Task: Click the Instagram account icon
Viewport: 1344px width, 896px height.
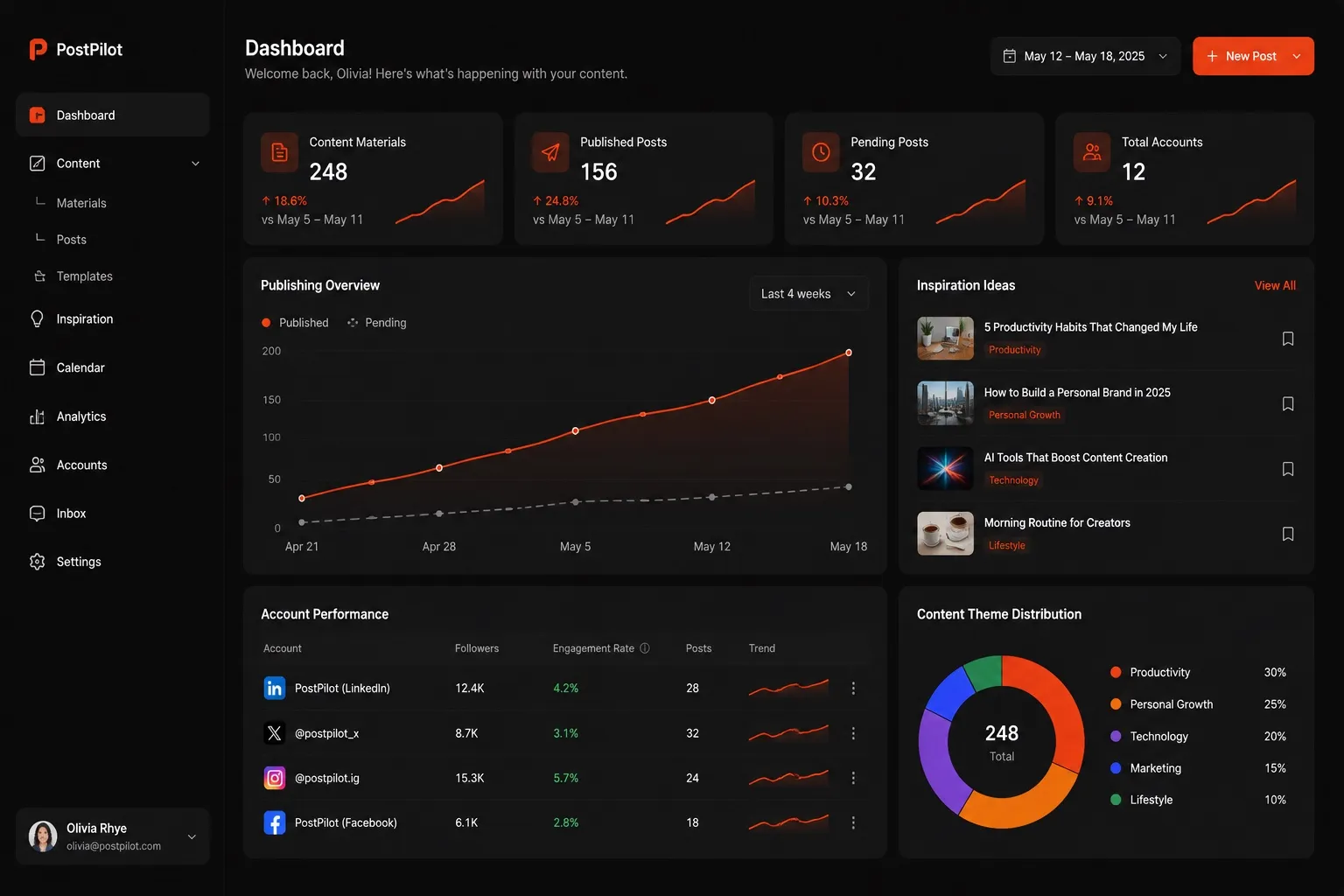Action: pyautogui.click(x=275, y=778)
